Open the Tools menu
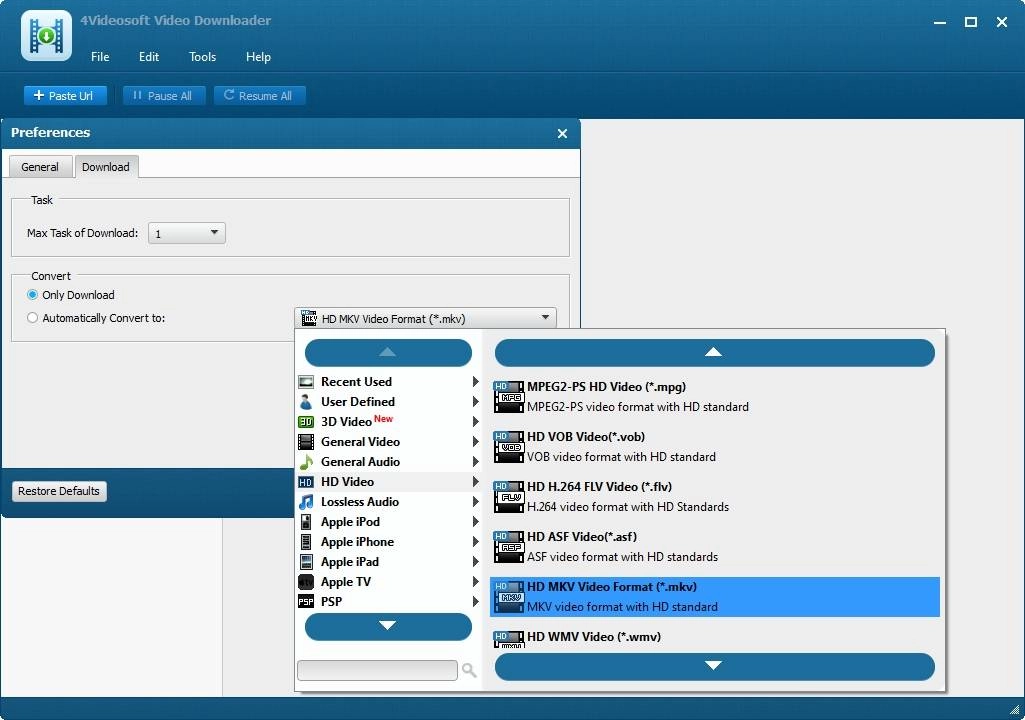The image size is (1025, 720). click(202, 57)
